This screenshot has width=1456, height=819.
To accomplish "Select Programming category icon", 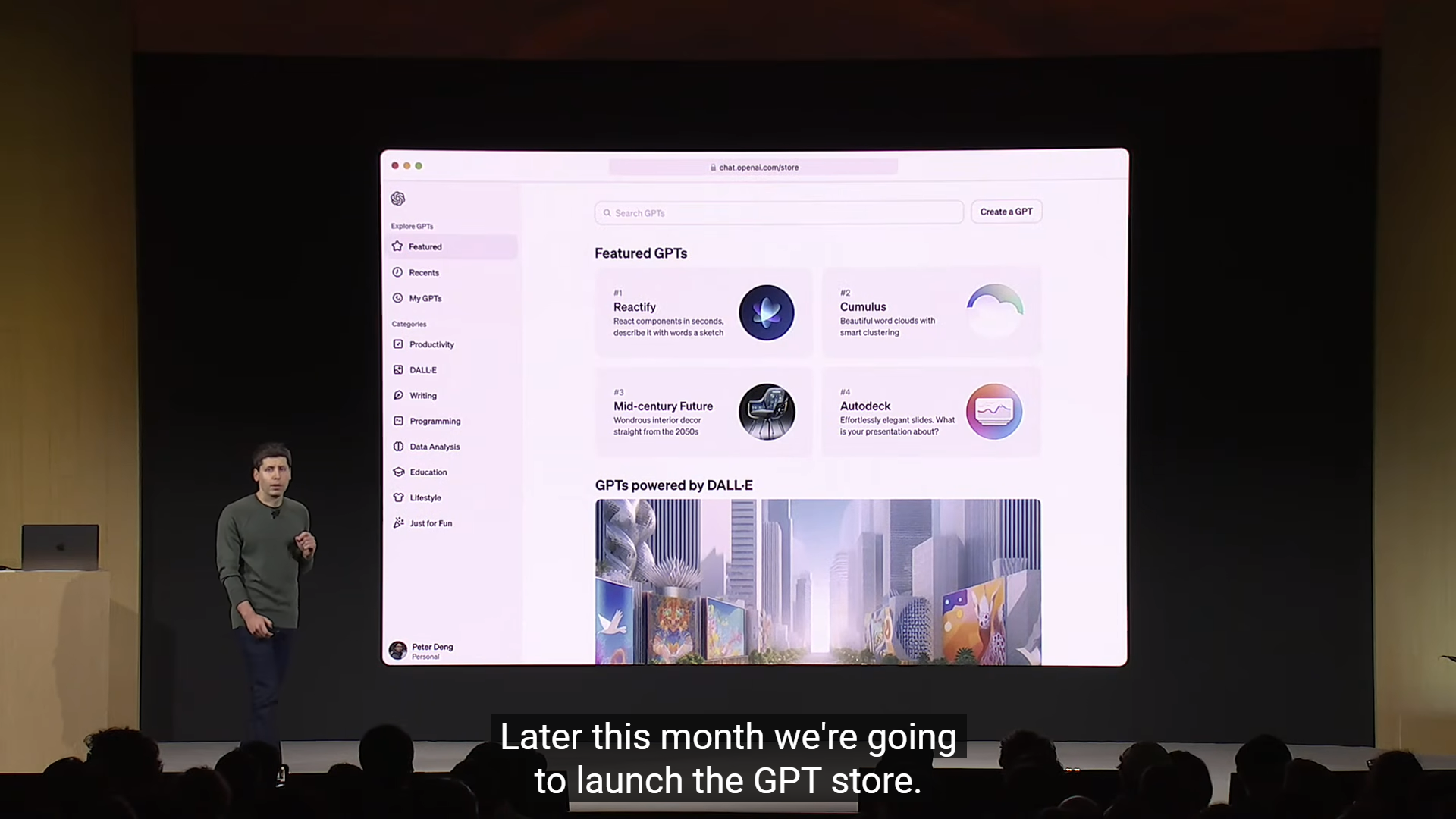I will (x=398, y=421).
